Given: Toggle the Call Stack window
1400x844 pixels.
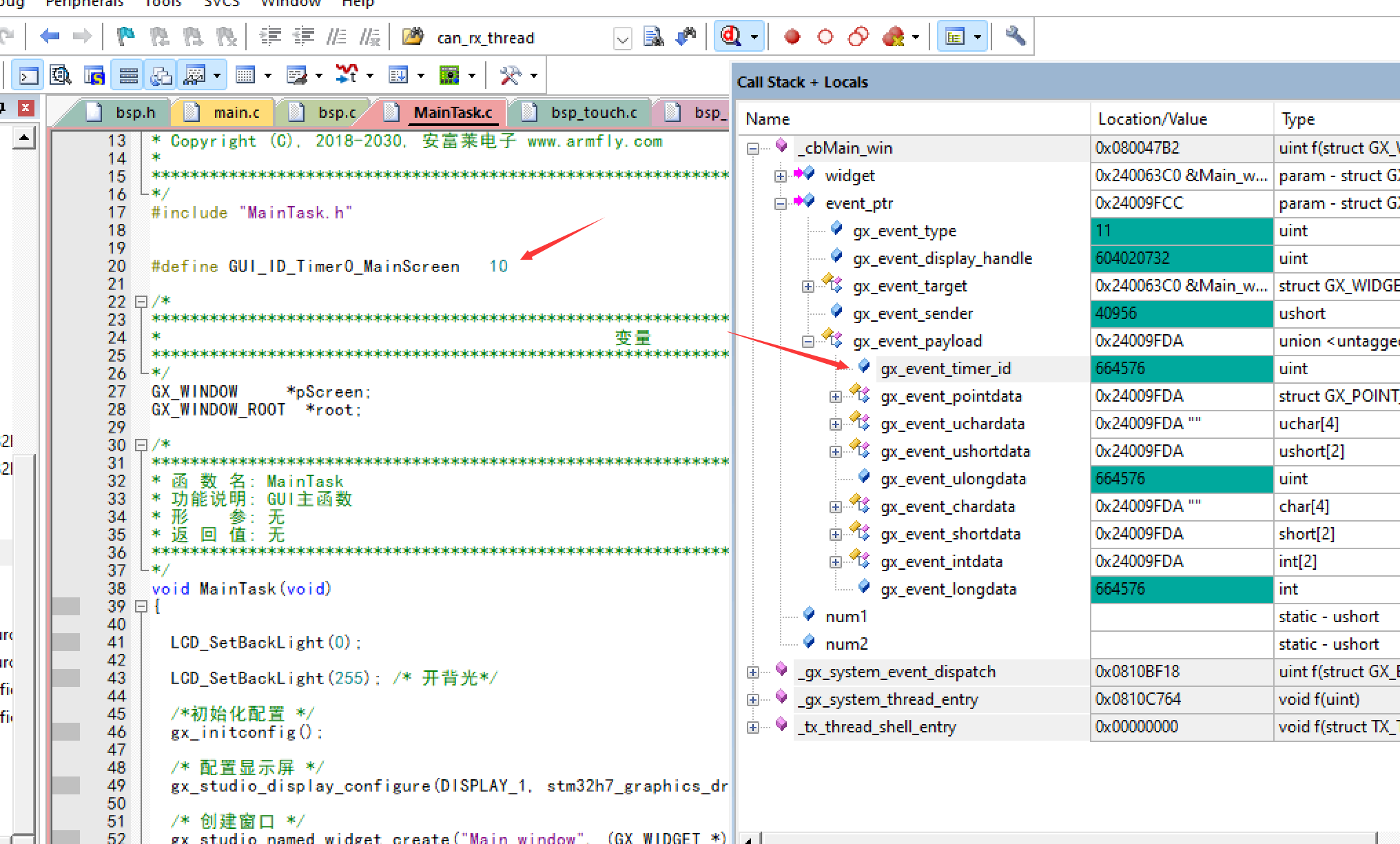Looking at the screenshot, I should pos(161,75).
